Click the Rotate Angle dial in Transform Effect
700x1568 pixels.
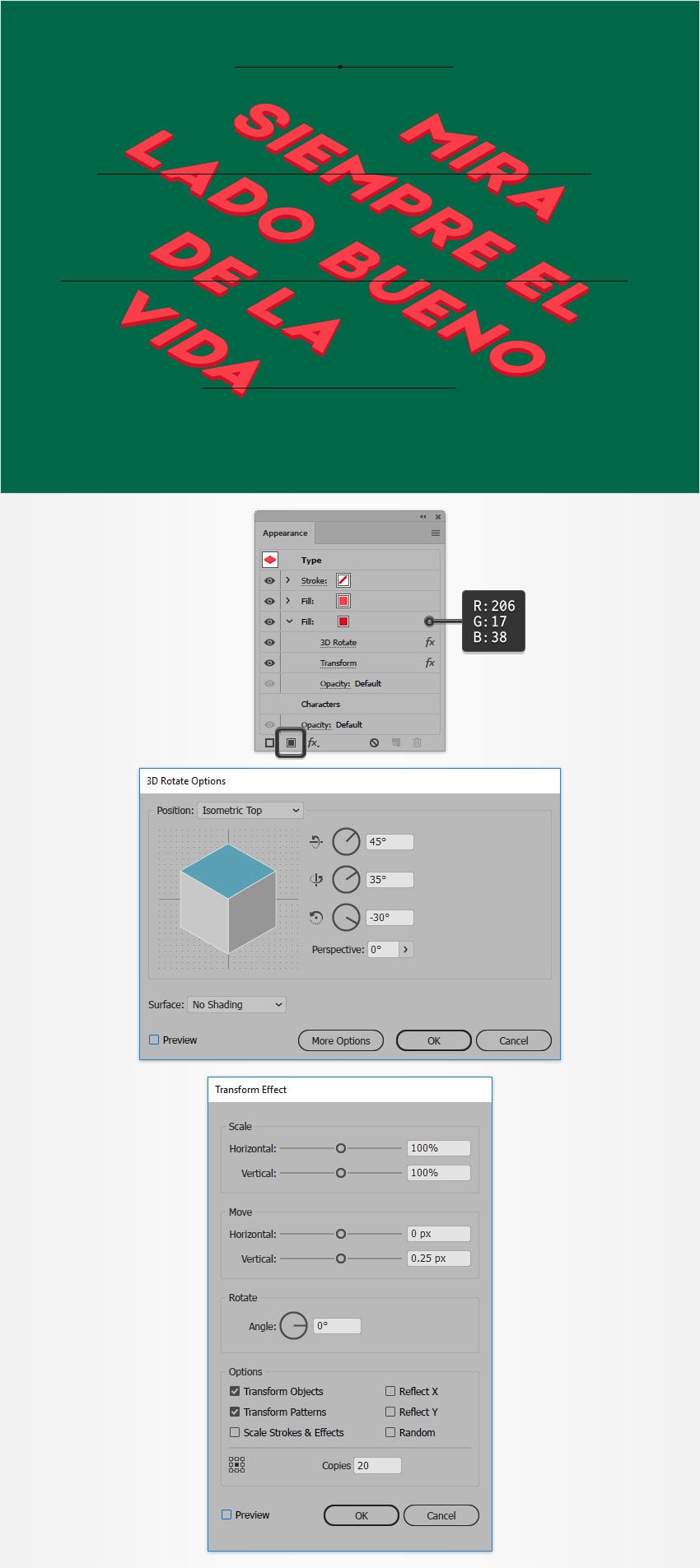(293, 1326)
